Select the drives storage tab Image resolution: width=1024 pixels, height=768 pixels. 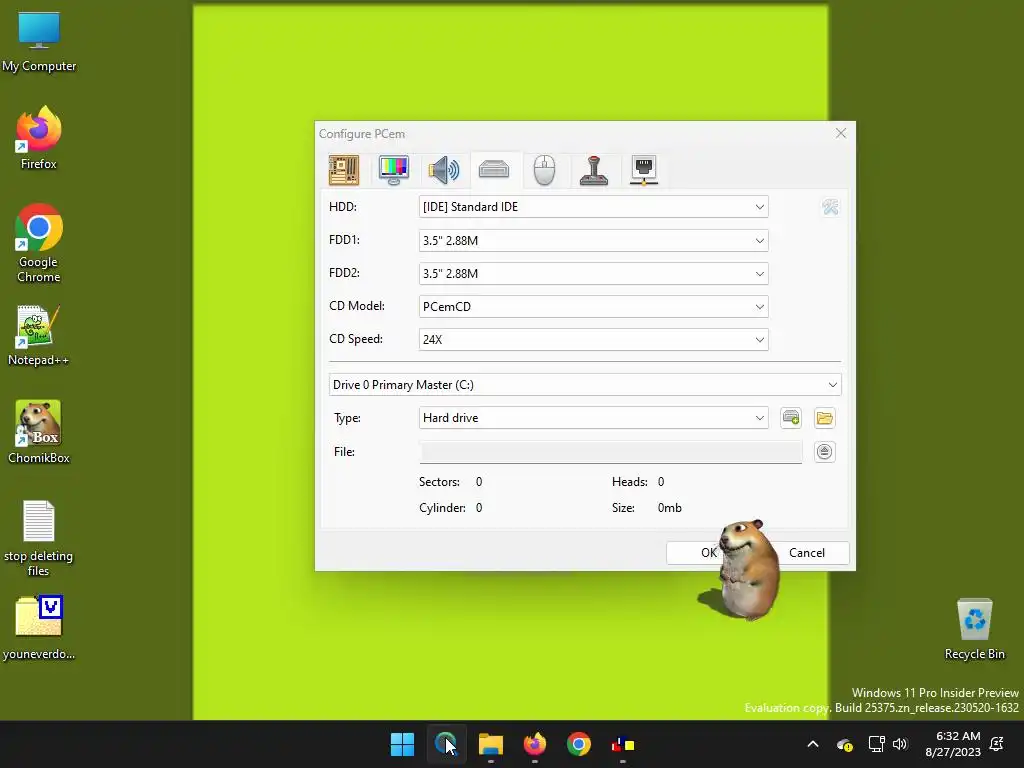494,170
